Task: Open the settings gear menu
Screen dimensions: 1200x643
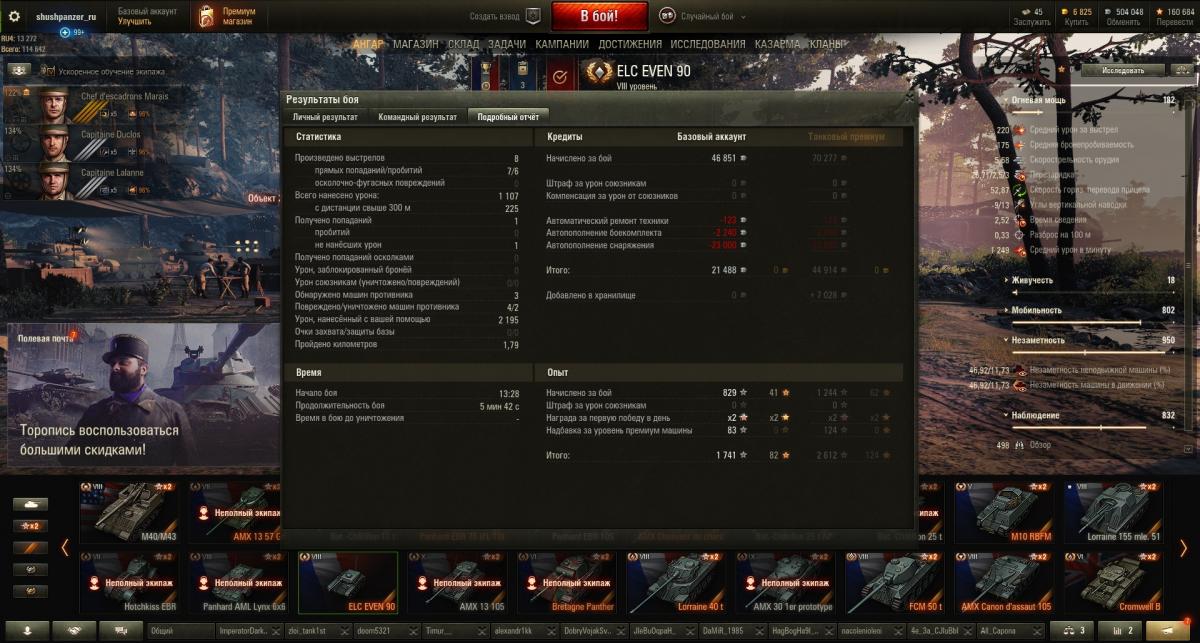Action: [x=14, y=16]
